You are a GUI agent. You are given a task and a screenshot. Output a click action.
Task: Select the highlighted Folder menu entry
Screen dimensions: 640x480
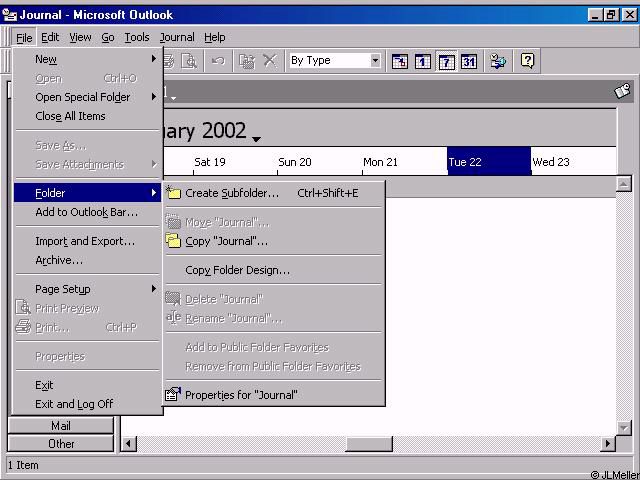coord(87,193)
